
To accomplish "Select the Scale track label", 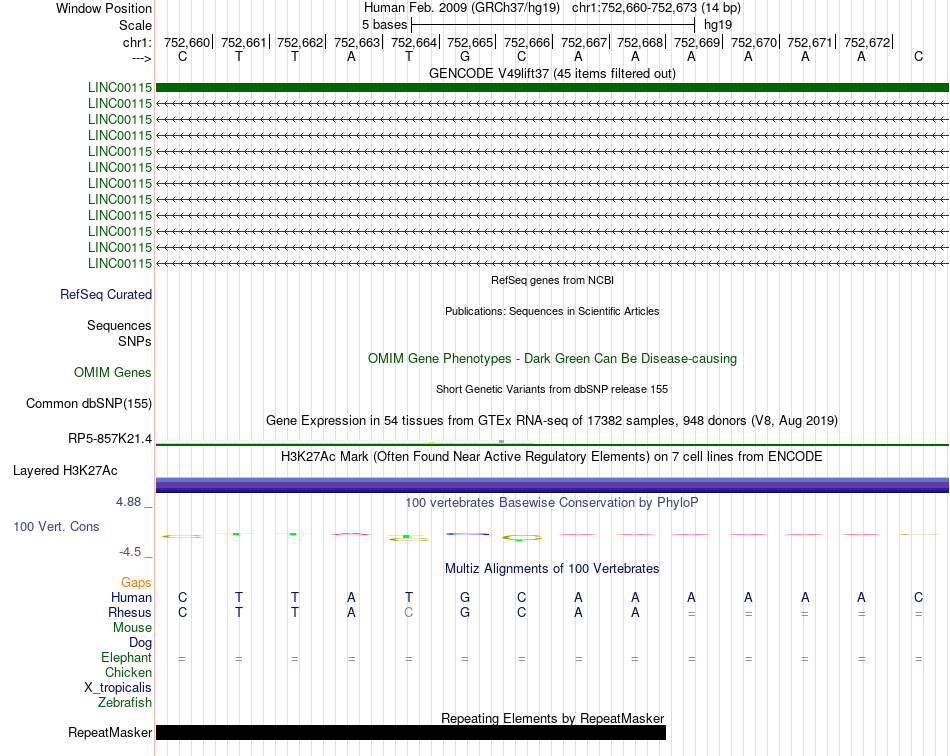I will point(135,25).
